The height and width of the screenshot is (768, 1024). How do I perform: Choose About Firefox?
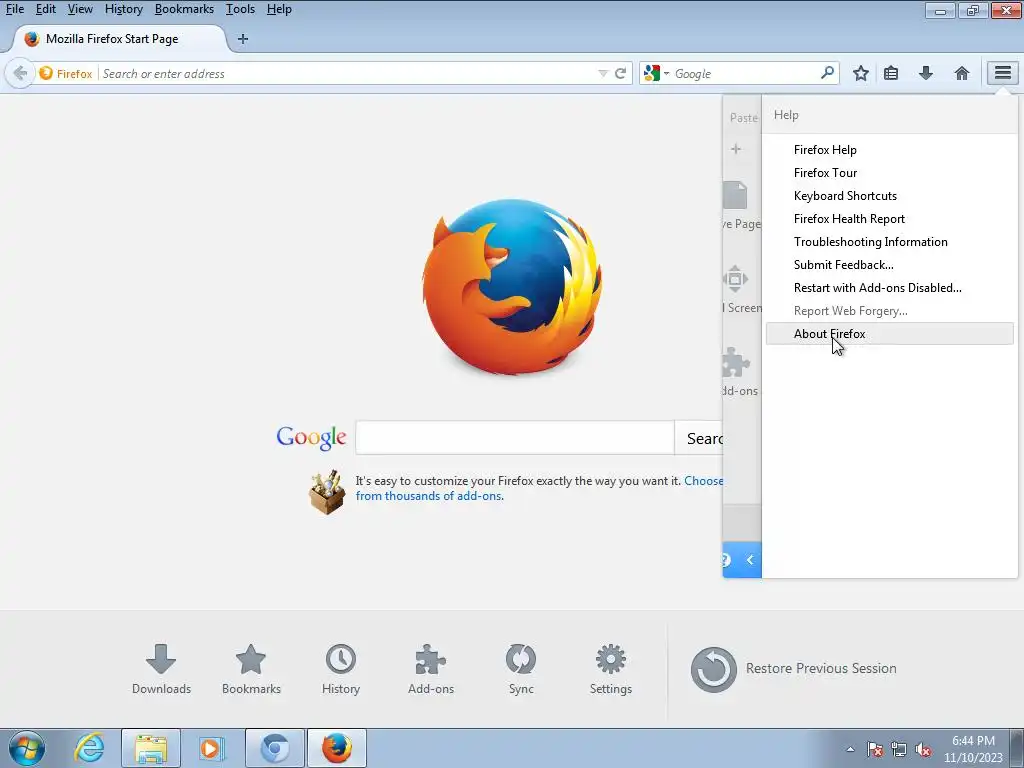tap(889, 334)
